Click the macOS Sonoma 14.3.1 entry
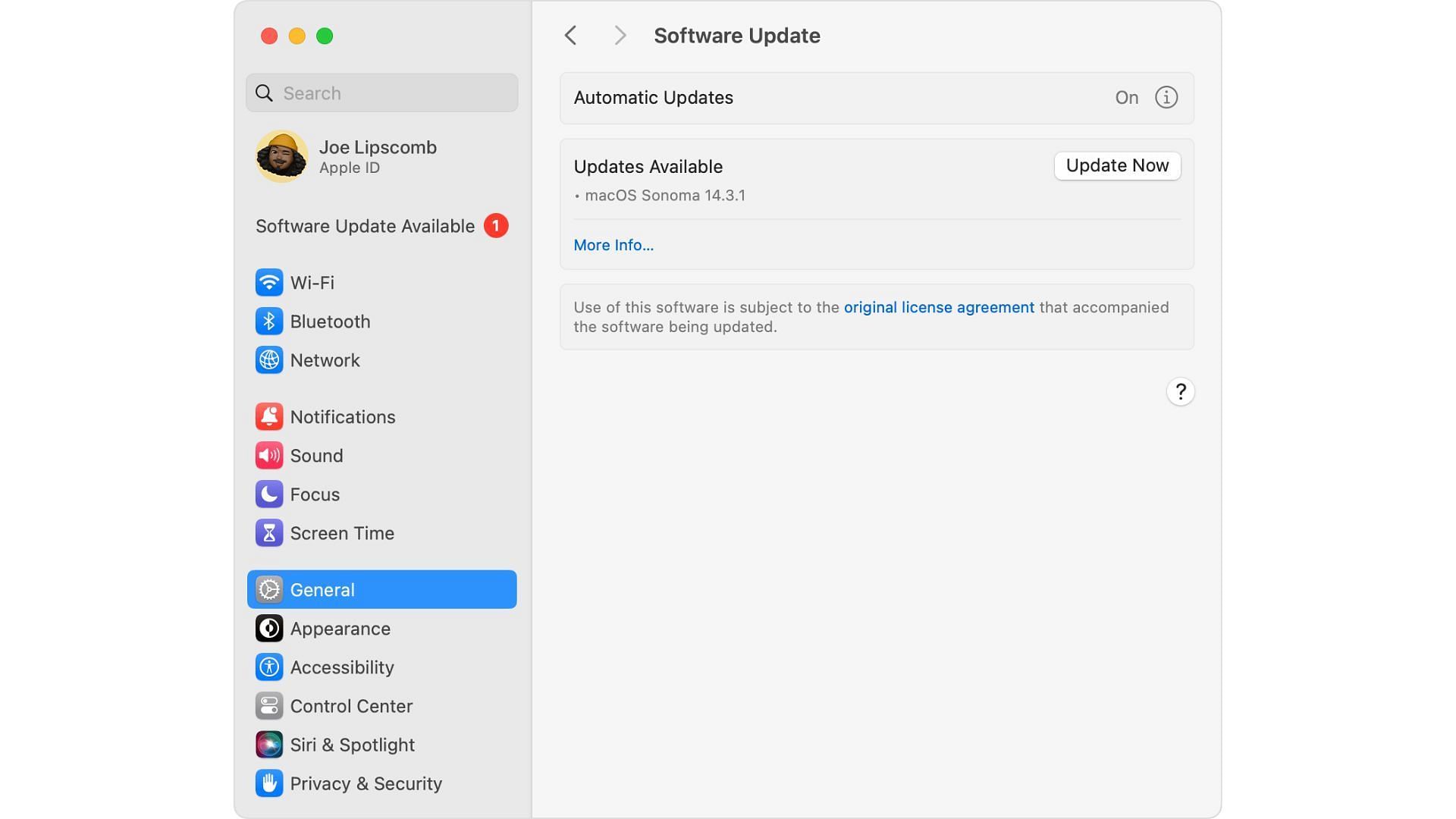 664,196
